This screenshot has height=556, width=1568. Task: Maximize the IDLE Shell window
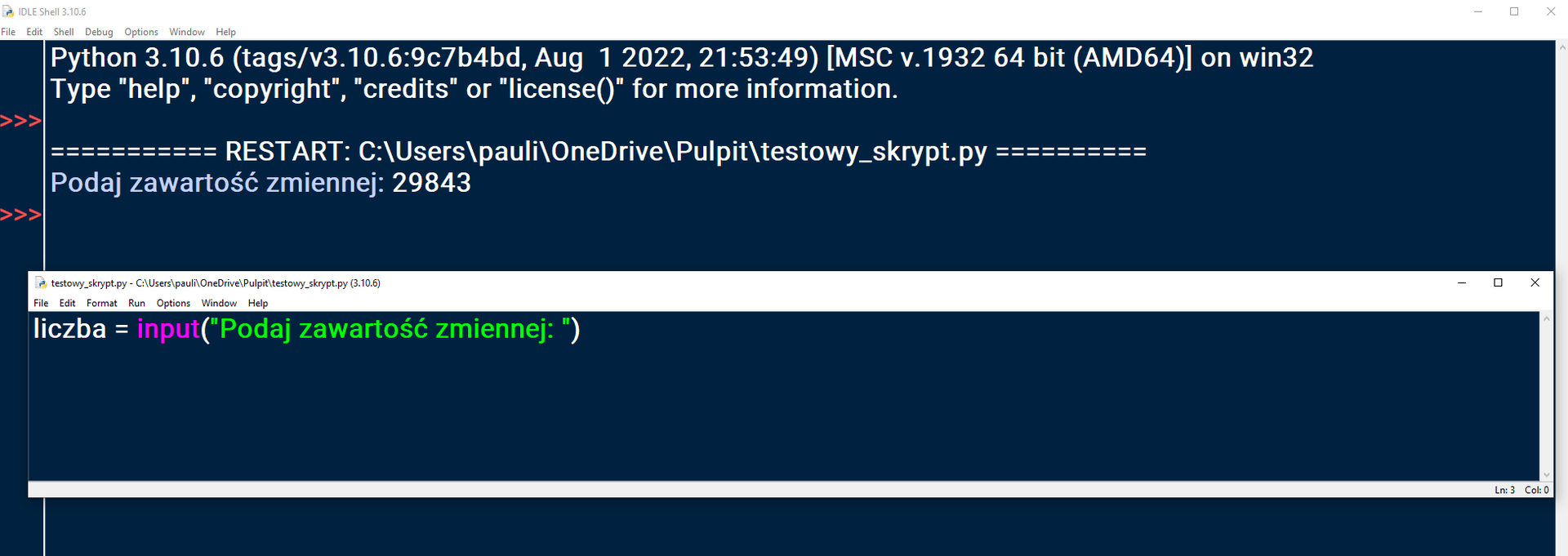[1514, 11]
